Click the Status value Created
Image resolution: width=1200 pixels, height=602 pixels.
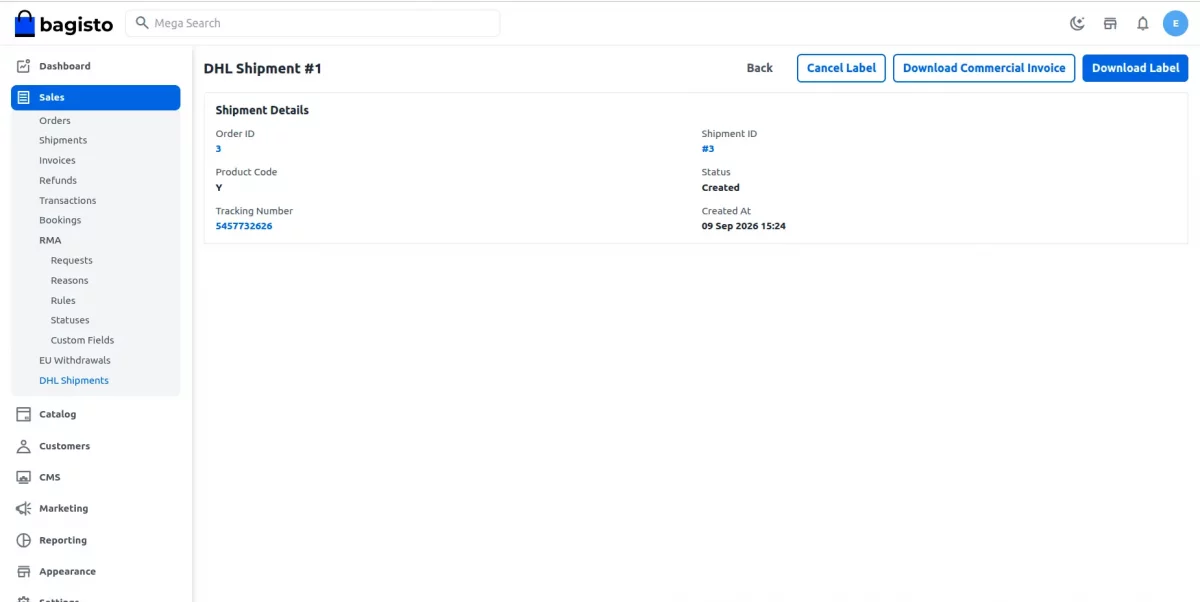click(721, 188)
